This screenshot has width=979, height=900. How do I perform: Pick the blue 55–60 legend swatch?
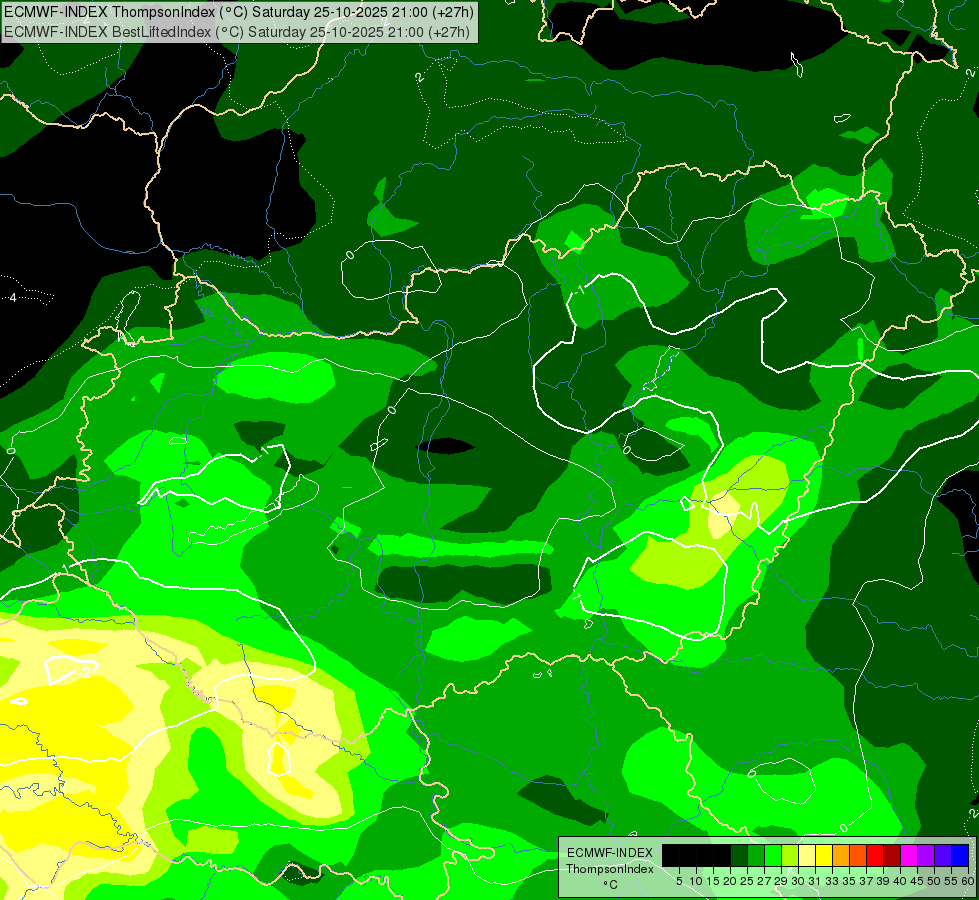[960, 855]
